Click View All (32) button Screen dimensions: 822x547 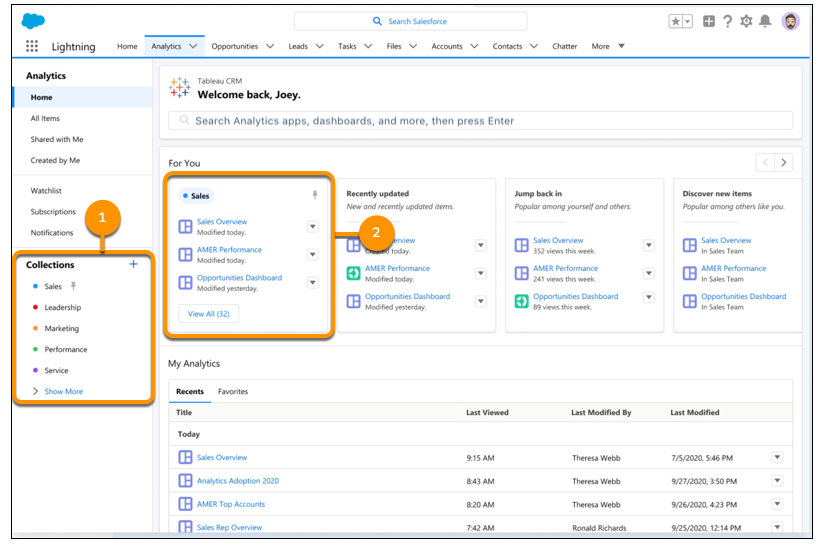tap(209, 314)
